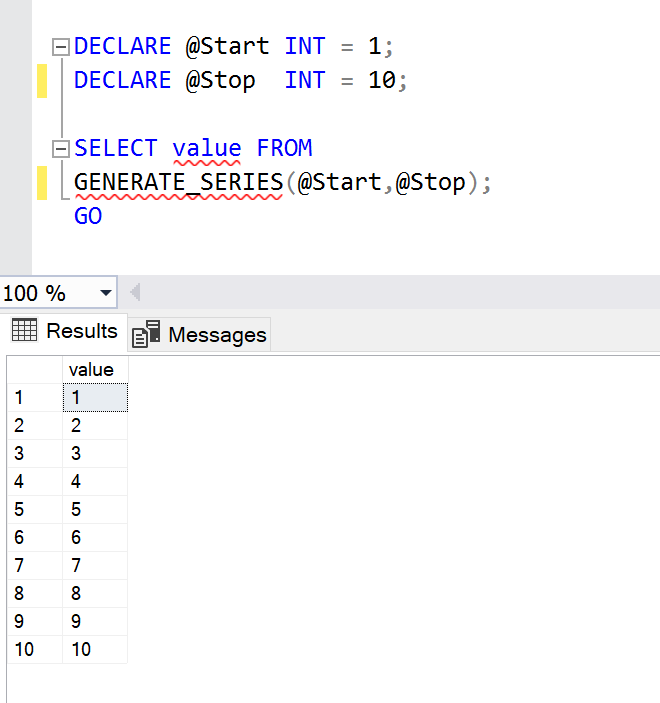Select the value cell containing 10

coord(94,649)
